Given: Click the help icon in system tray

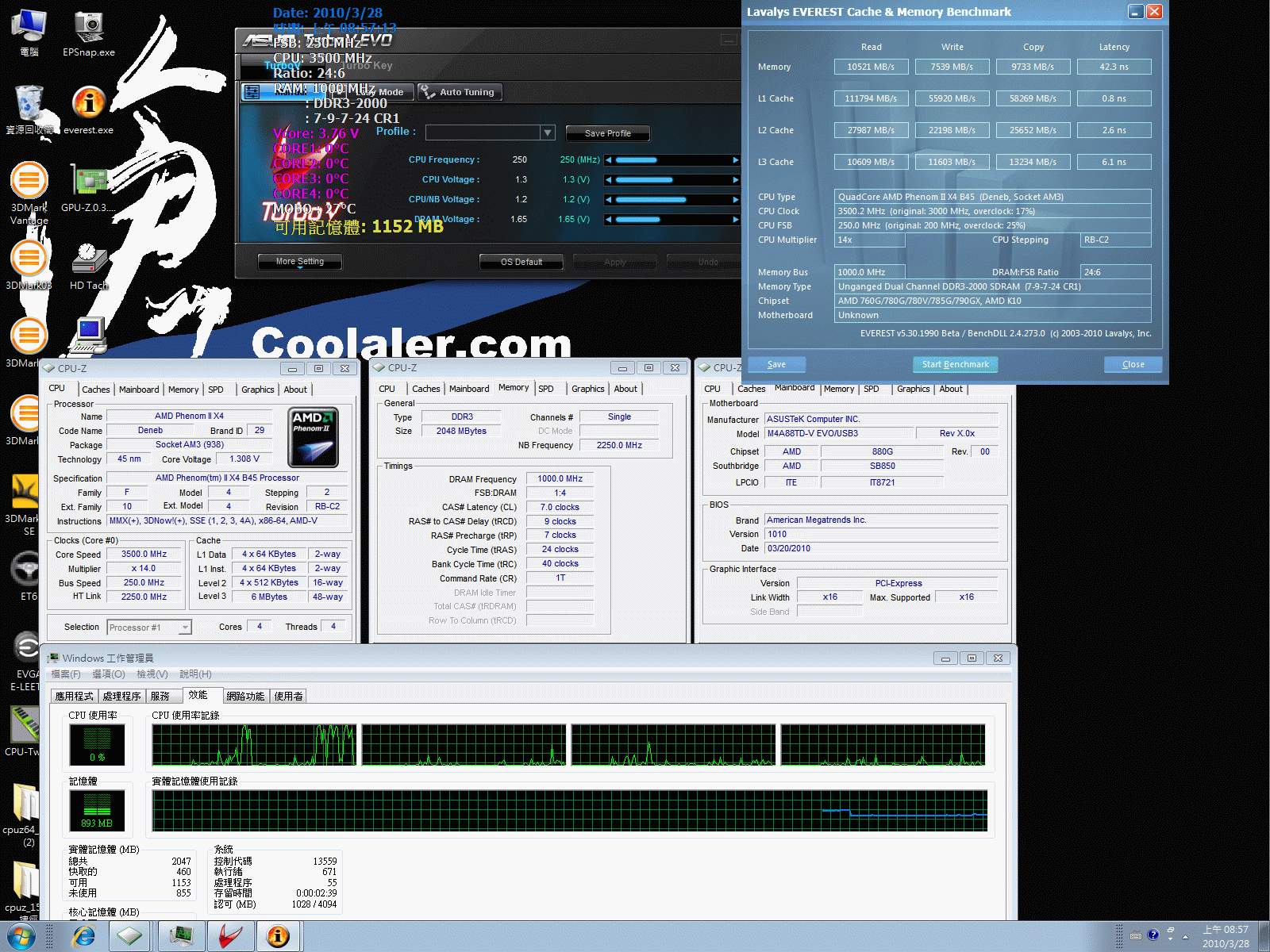Looking at the screenshot, I should point(1153,935).
